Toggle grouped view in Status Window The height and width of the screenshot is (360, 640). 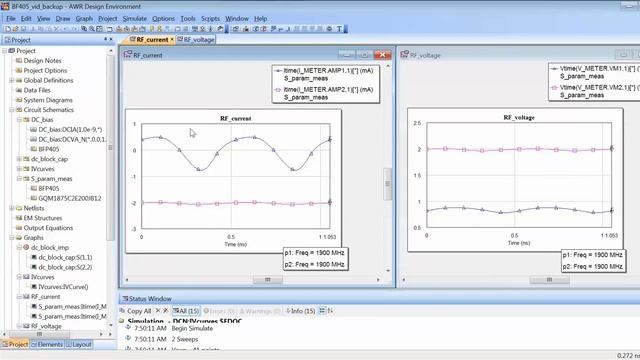(x=322, y=311)
